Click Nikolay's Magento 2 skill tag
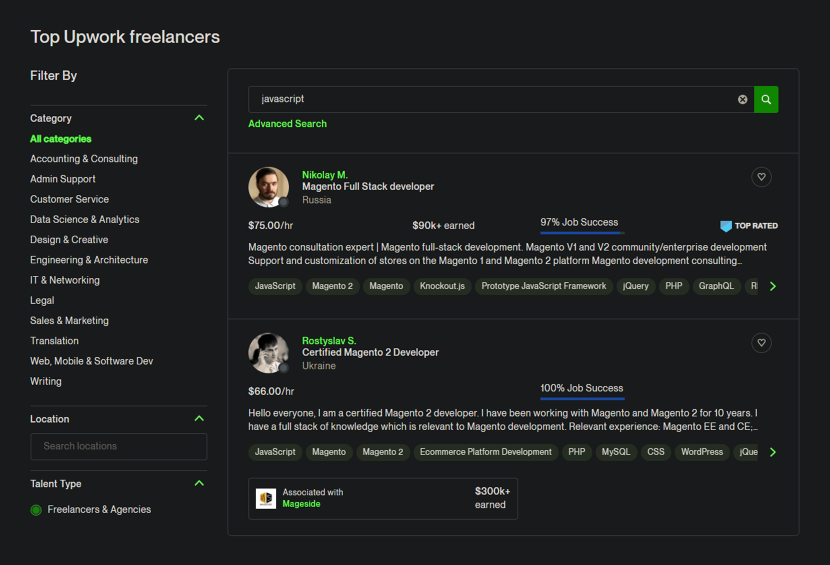Image resolution: width=830 pixels, height=565 pixels. coord(332,286)
